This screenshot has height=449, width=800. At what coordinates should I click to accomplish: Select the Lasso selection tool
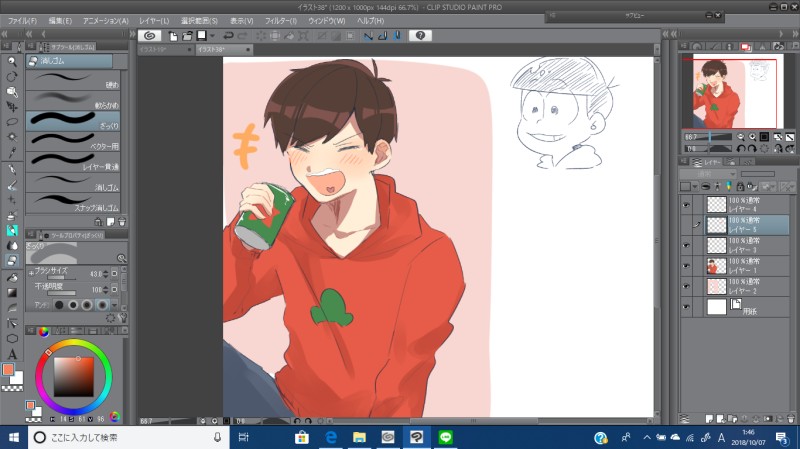pos(12,122)
